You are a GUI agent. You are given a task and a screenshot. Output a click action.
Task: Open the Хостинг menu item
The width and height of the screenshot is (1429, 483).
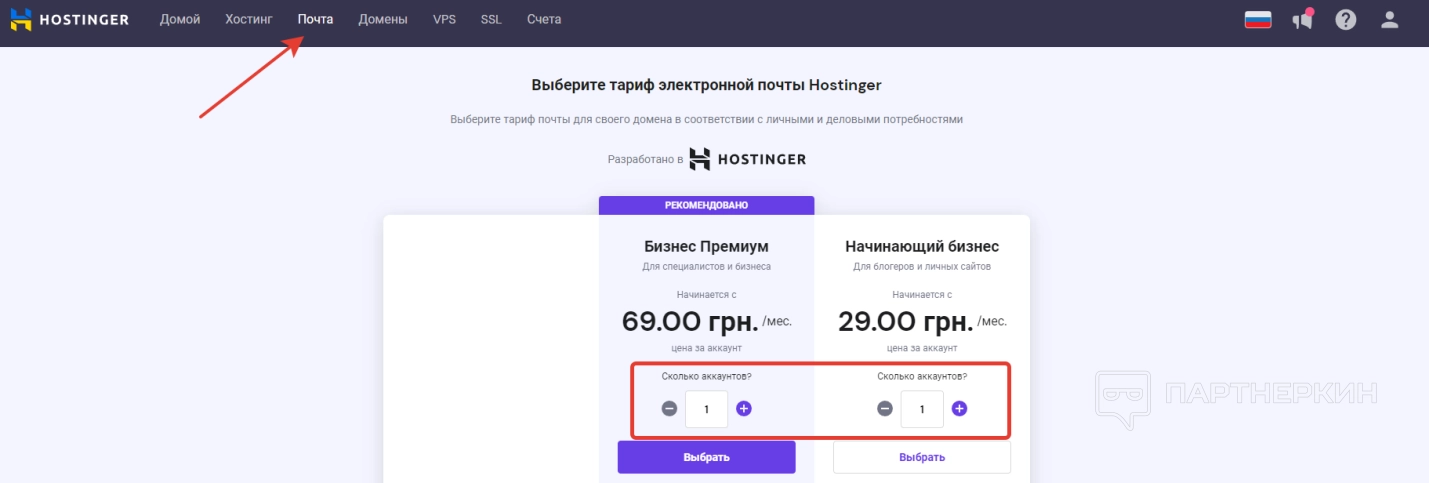click(249, 19)
